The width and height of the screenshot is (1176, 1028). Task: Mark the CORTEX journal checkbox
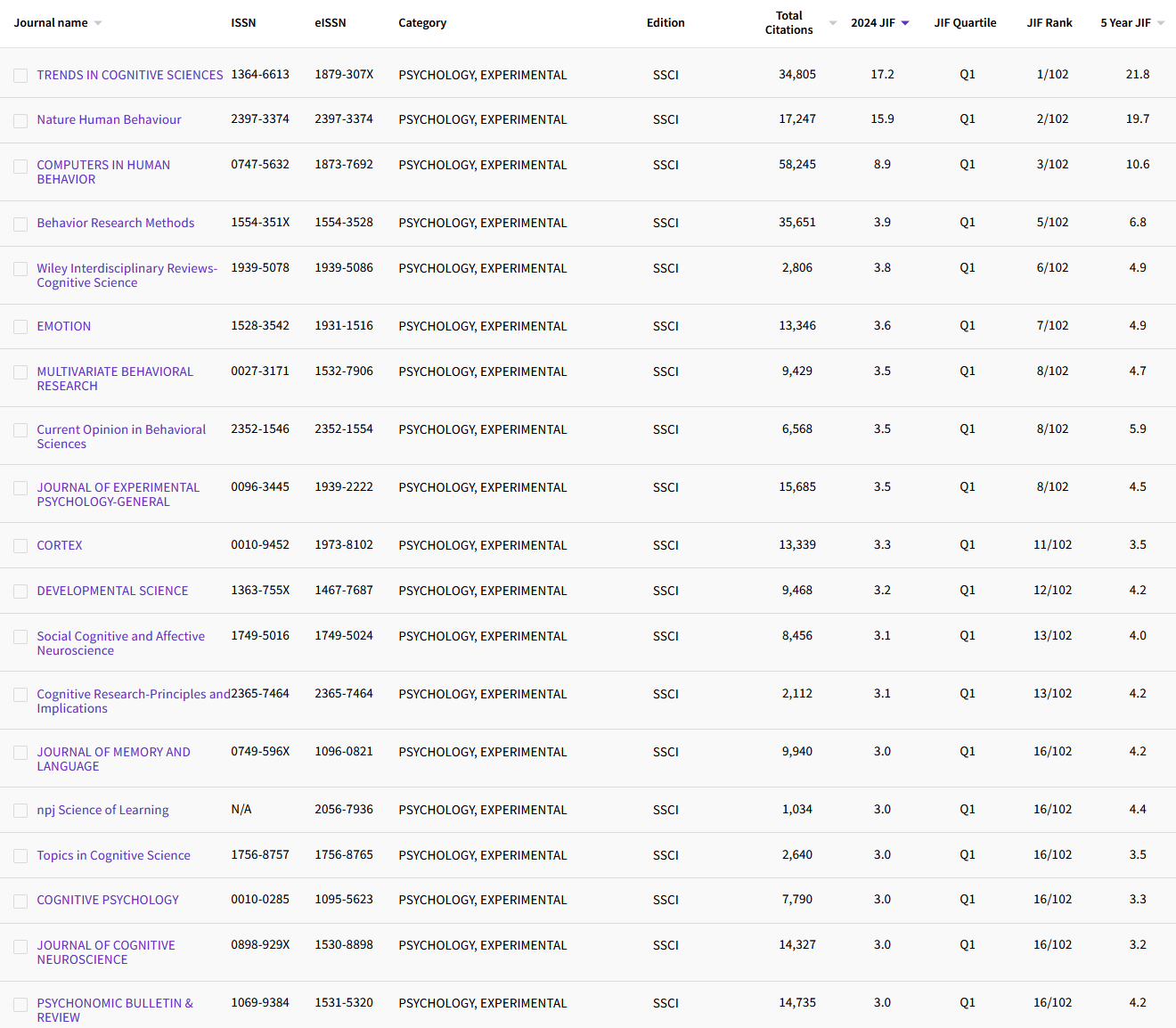[20, 546]
